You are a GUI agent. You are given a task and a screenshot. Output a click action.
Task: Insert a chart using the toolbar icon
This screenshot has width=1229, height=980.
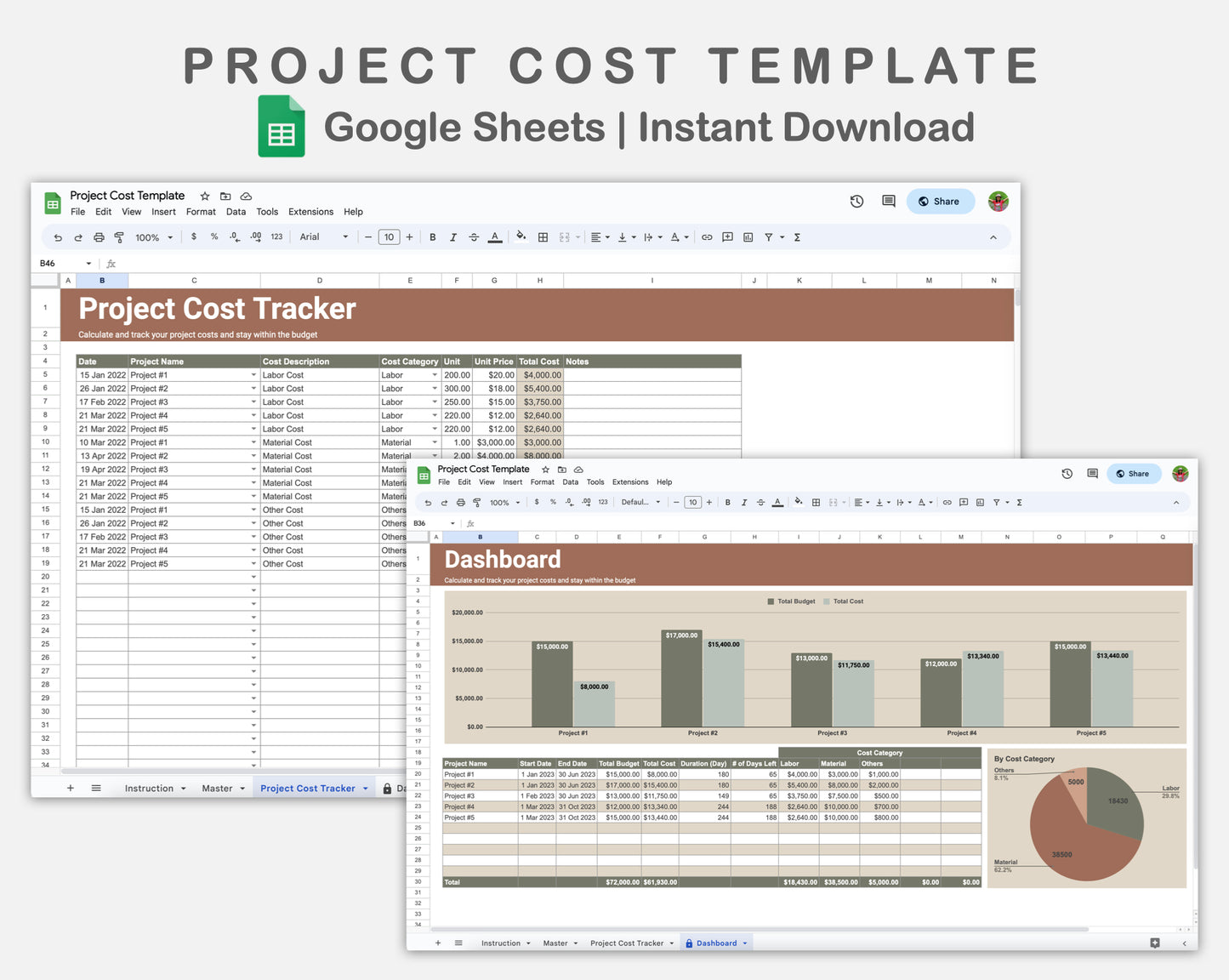click(x=748, y=237)
